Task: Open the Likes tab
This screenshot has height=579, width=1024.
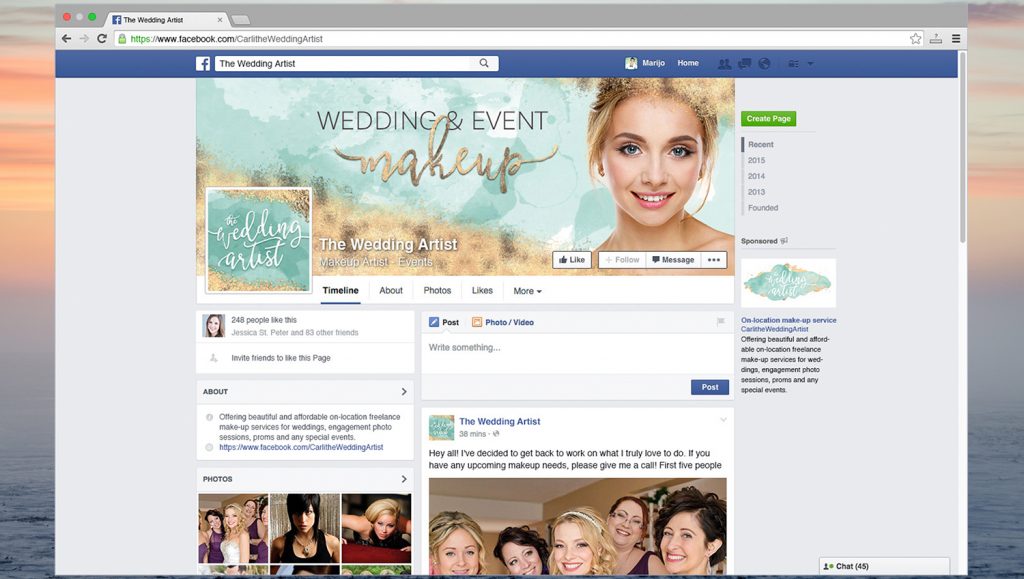Action: (482, 290)
